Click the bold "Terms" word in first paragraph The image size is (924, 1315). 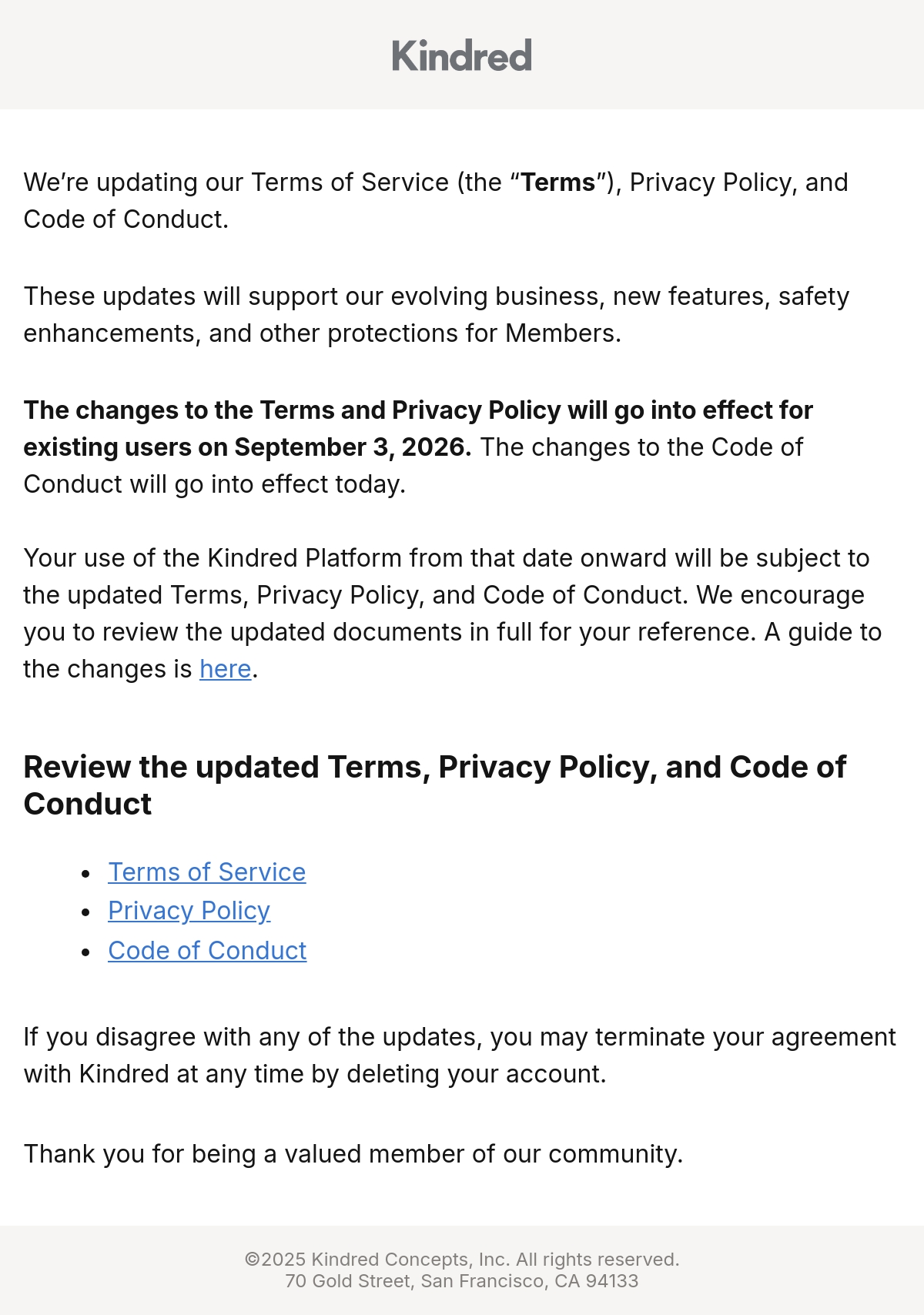click(x=558, y=182)
